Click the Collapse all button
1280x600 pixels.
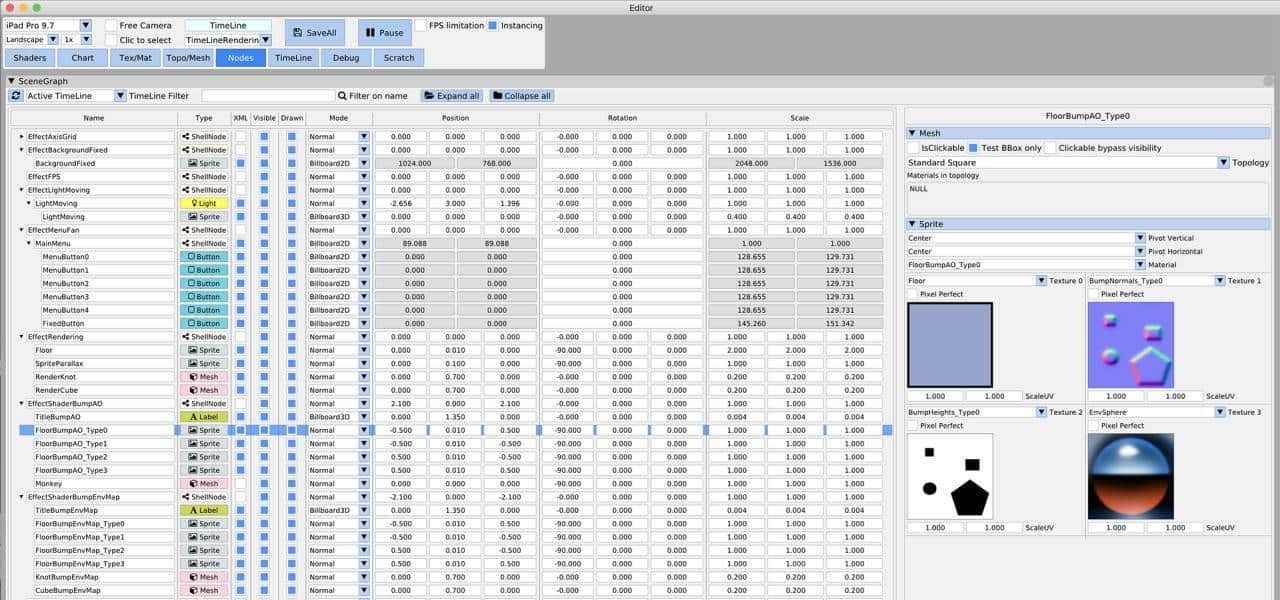tap(520, 95)
